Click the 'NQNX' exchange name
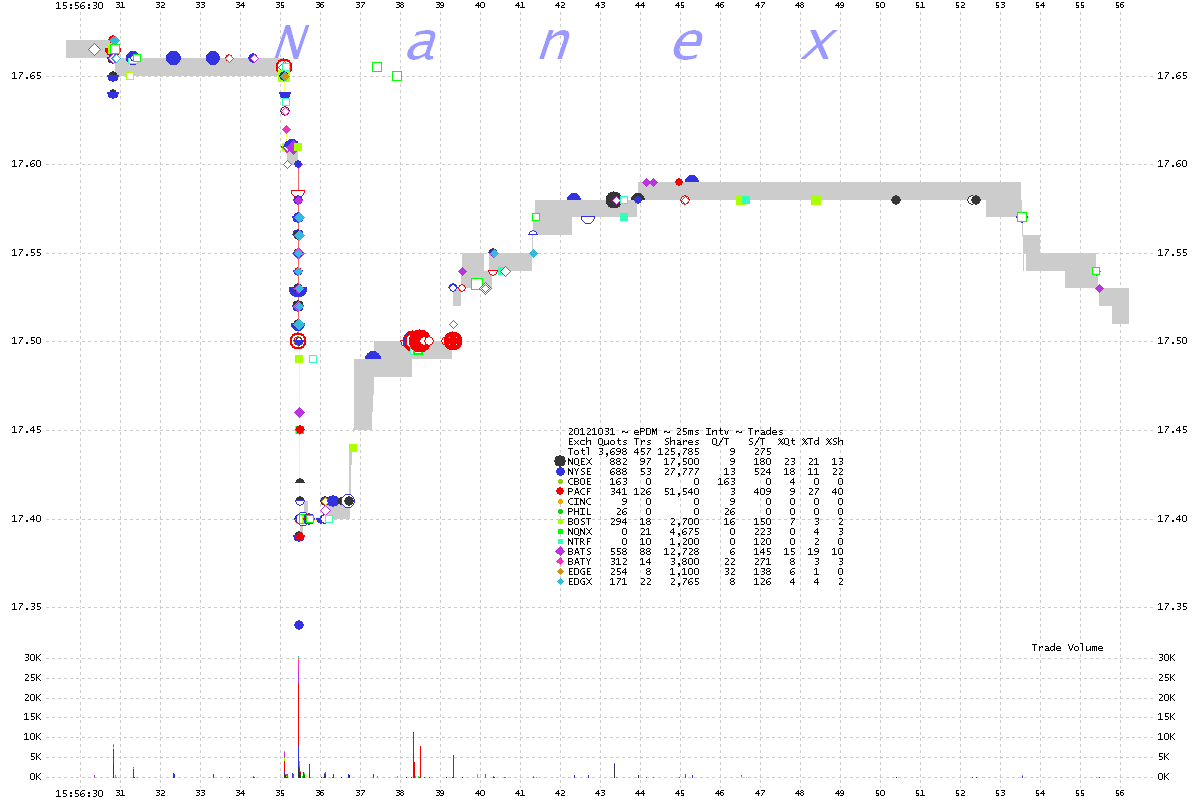 580,531
